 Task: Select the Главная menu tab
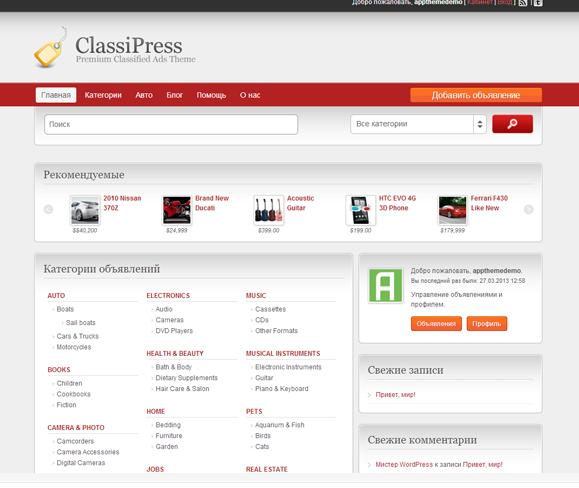coord(56,95)
